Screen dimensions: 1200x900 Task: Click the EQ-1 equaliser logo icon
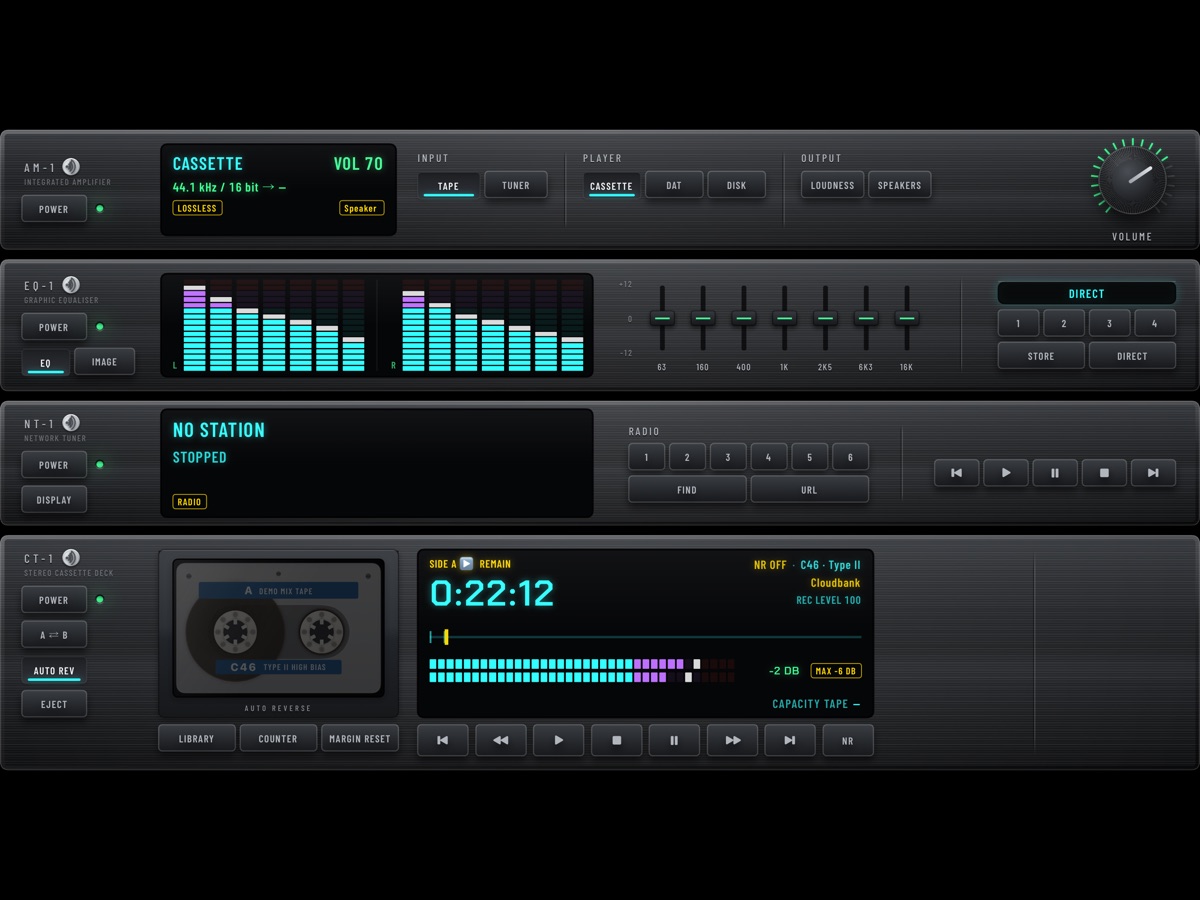click(71, 285)
